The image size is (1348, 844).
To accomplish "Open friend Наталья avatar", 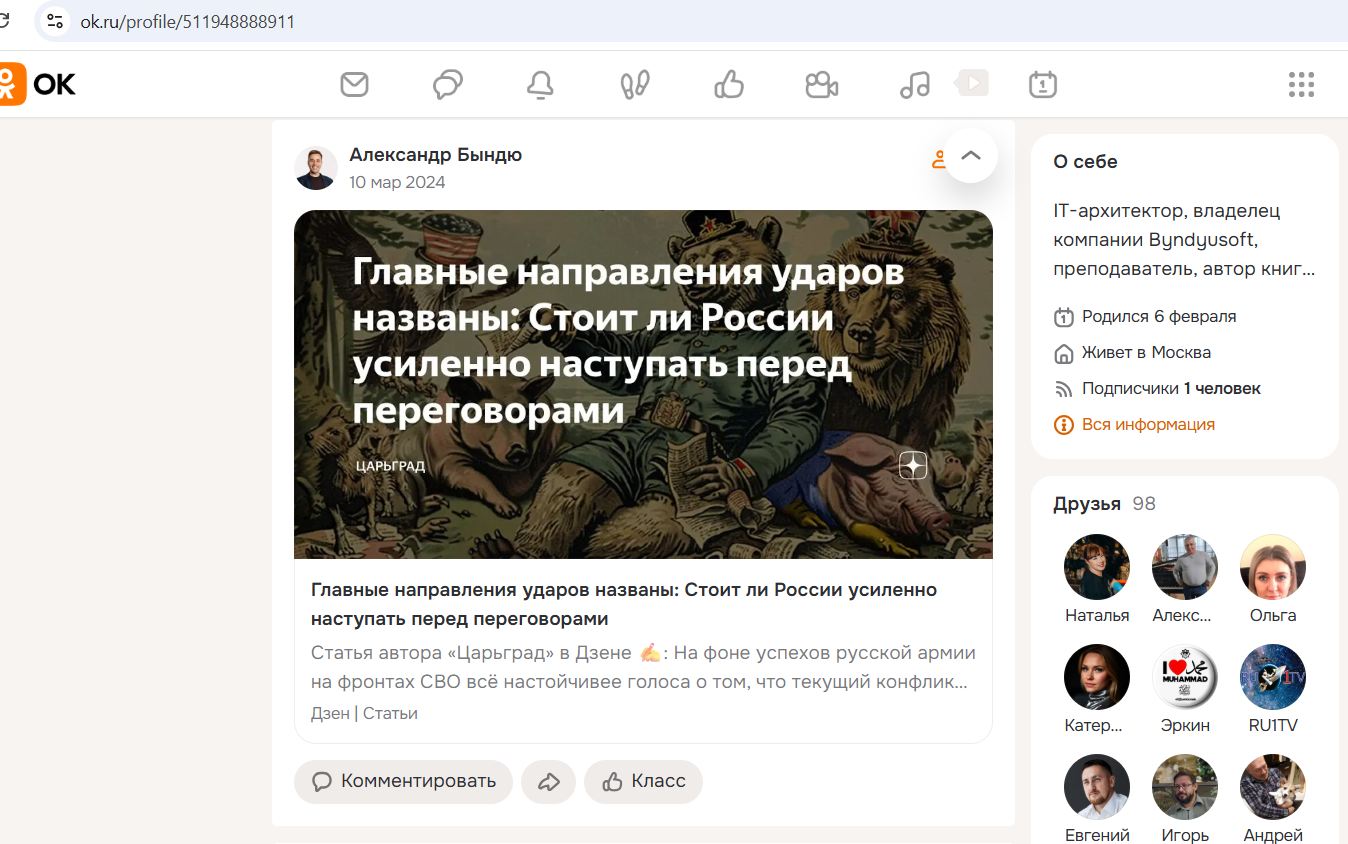I will (x=1097, y=567).
